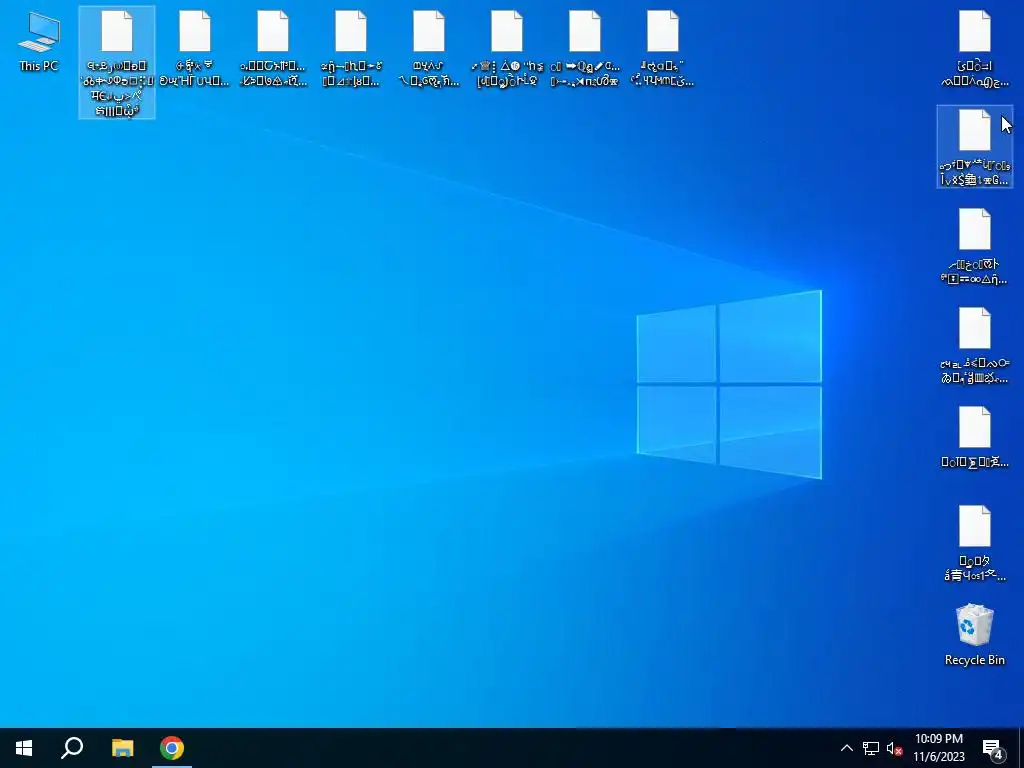
Task: Select the file whose name contains a right arrow and pencil
Action: 584,49
